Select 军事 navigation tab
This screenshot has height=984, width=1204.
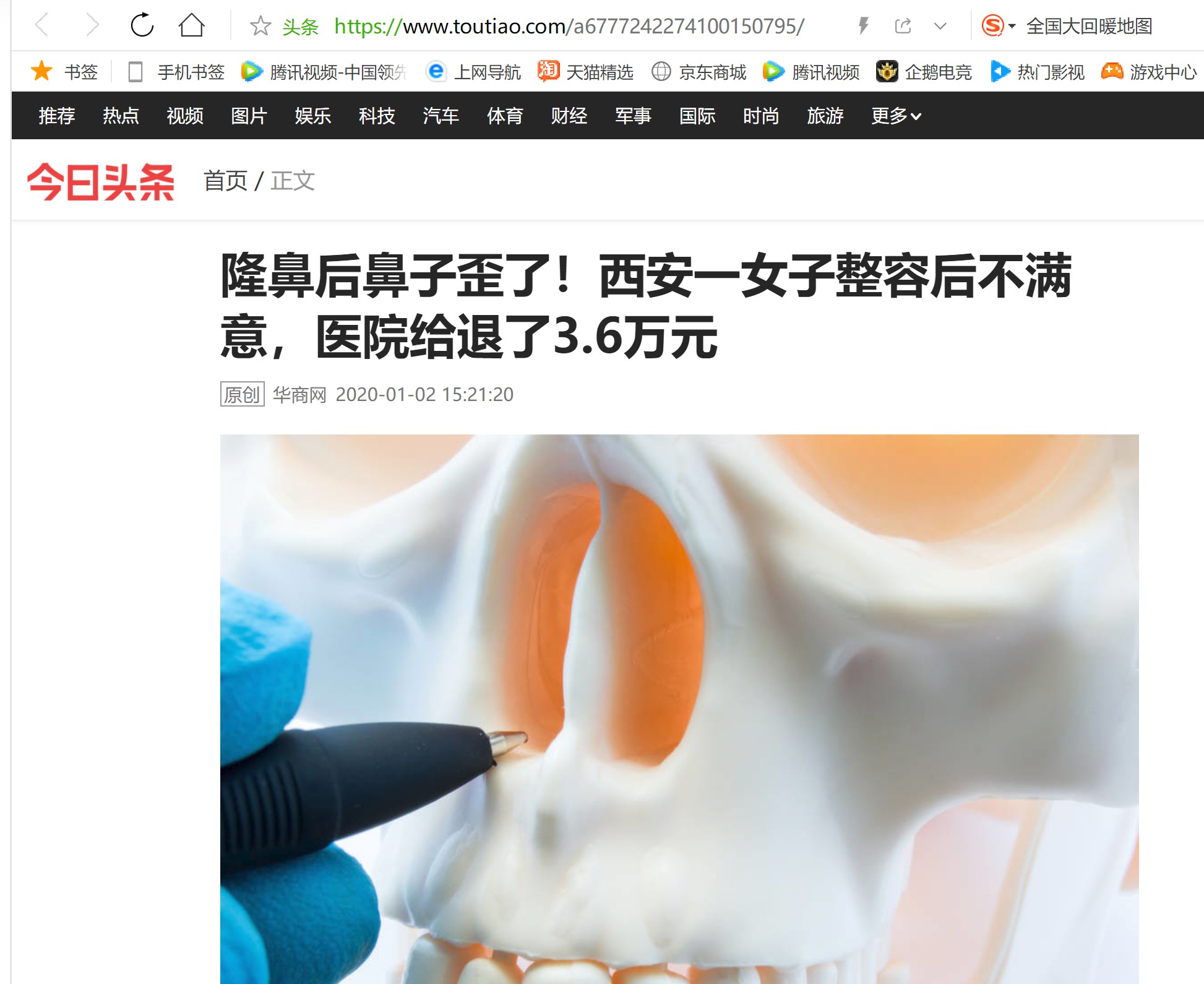633,116
